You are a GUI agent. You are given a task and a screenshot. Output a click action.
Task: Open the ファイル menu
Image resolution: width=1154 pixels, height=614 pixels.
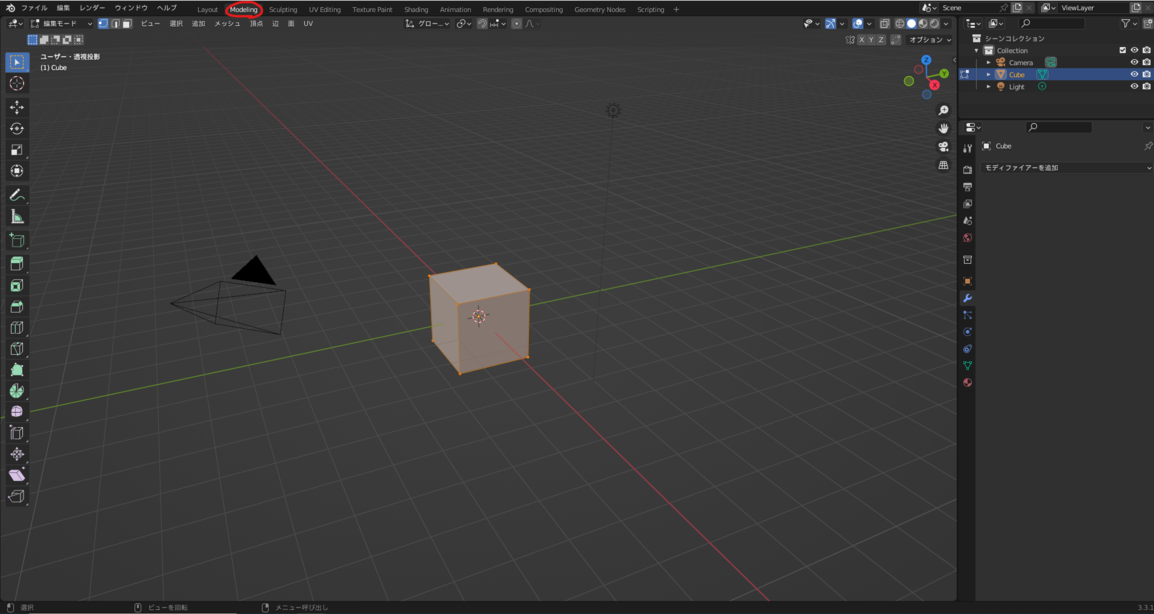point(35,8)
